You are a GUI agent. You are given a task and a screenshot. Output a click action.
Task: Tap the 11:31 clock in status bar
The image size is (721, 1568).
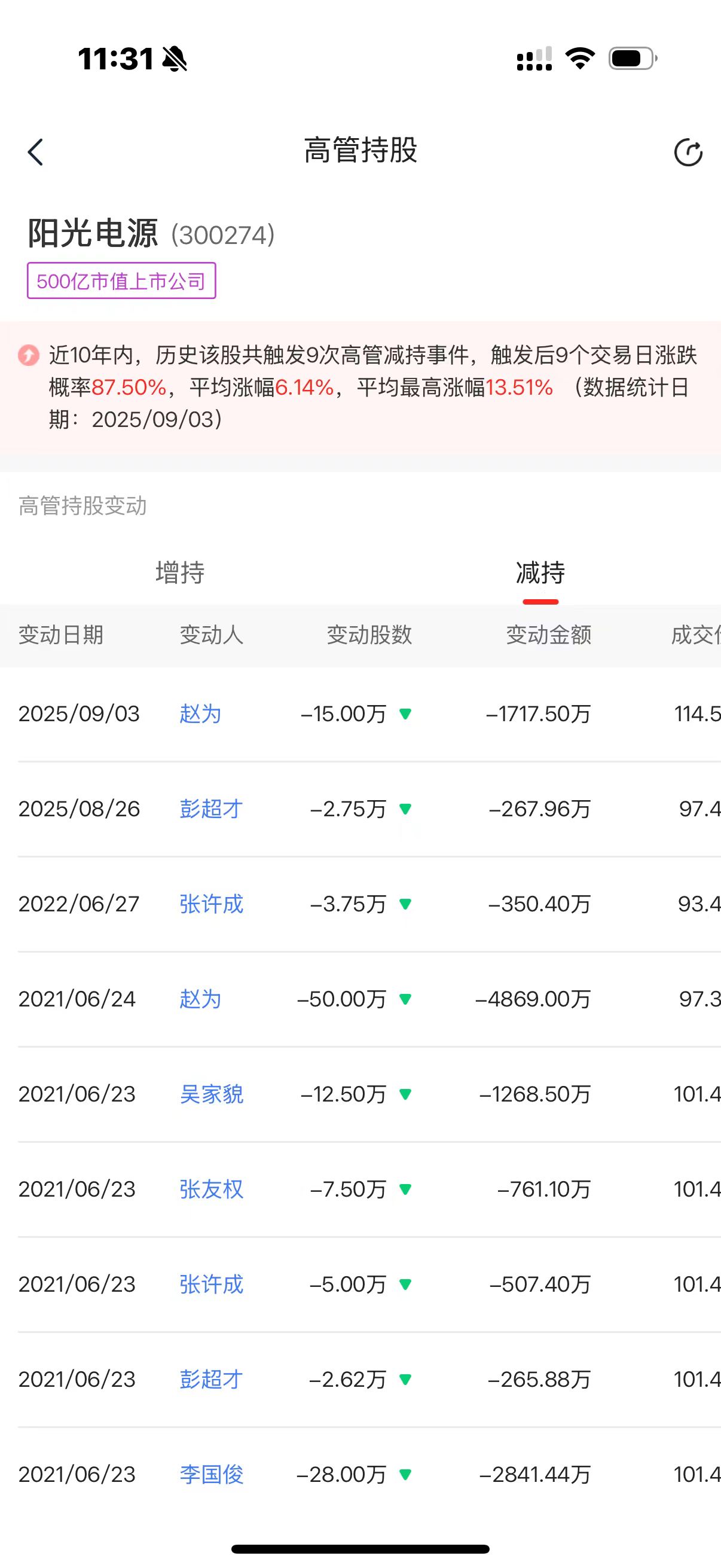click(x=115, y=59)
